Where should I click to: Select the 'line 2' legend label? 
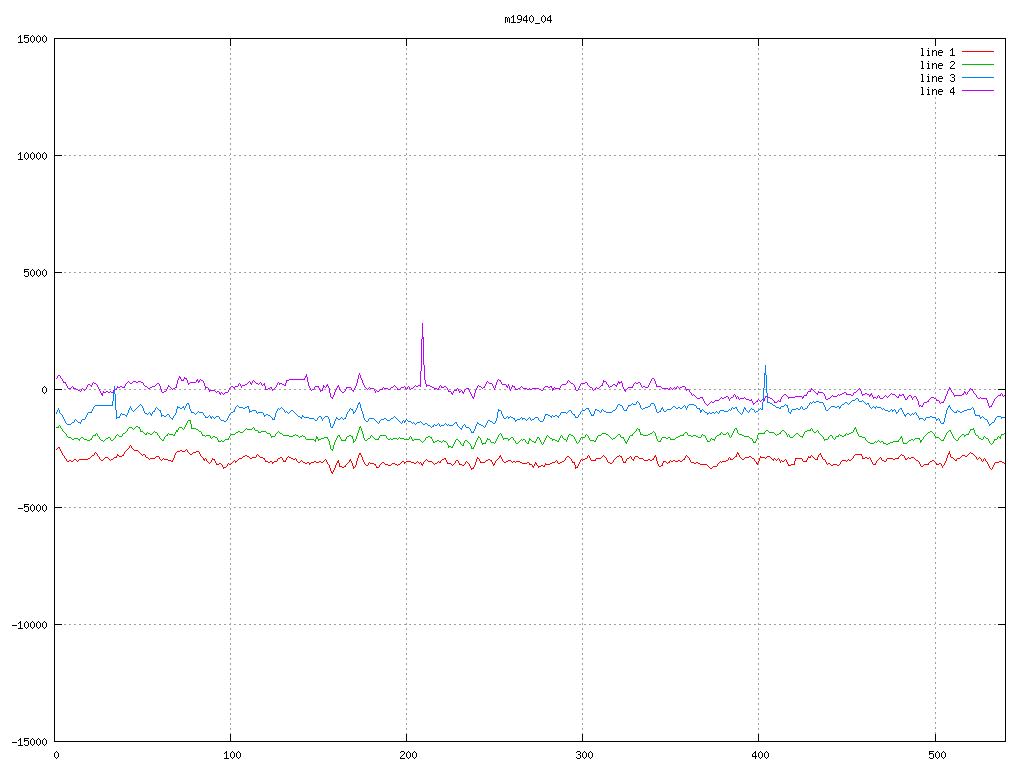click(937, 65)
